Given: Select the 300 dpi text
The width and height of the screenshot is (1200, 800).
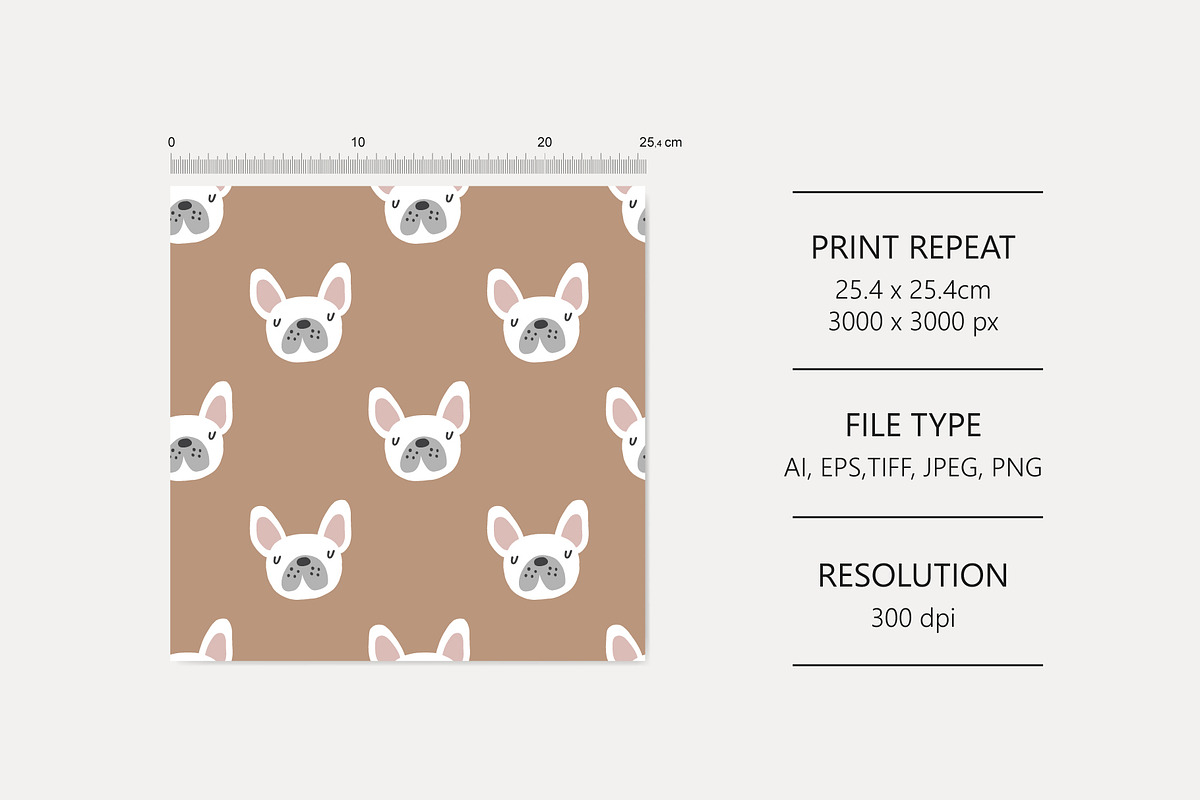Looking at the screenshot, I should click(913, 618).
